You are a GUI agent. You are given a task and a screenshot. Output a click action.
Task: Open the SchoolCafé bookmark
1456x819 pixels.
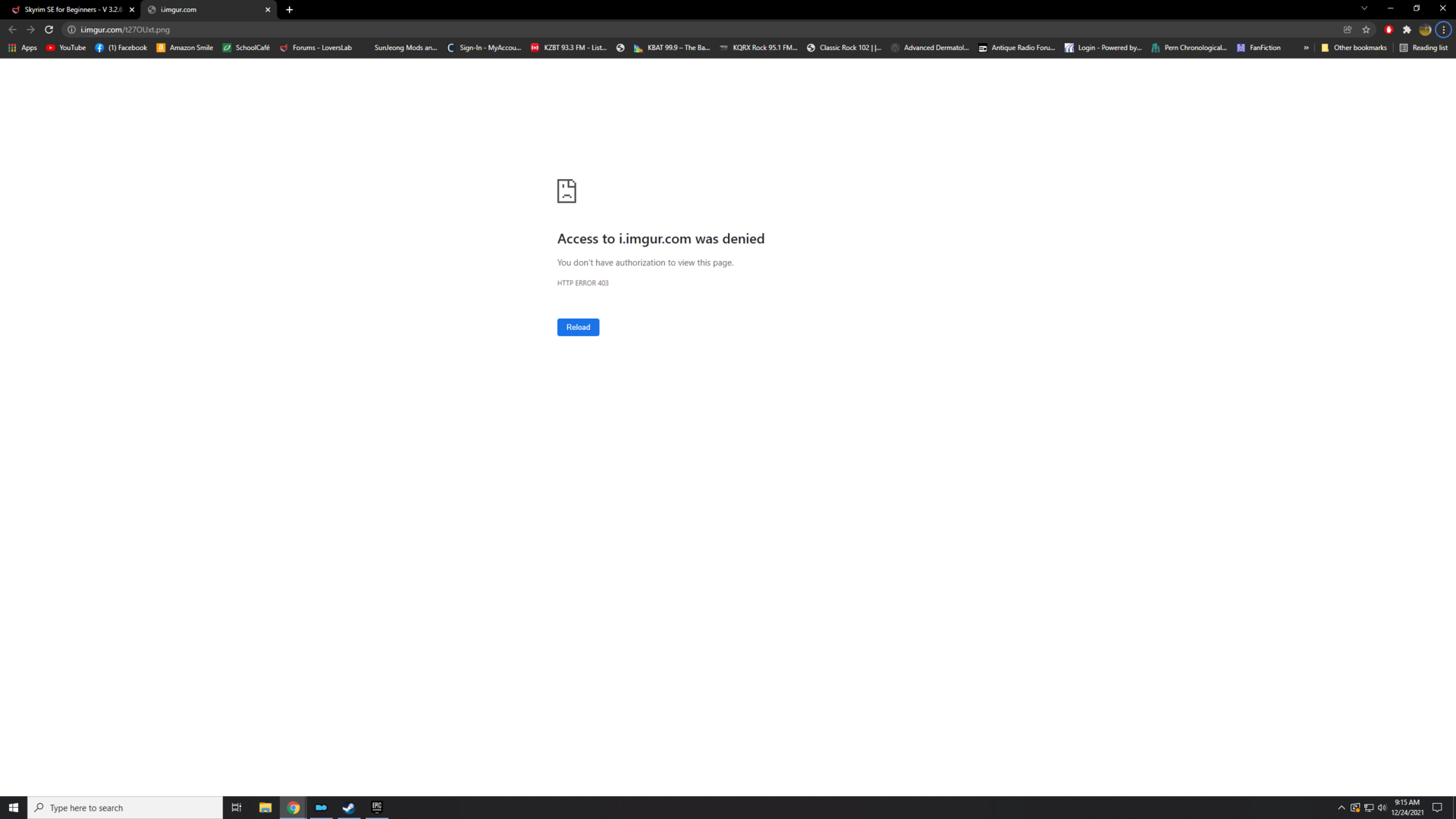click(x=246, y=48)
